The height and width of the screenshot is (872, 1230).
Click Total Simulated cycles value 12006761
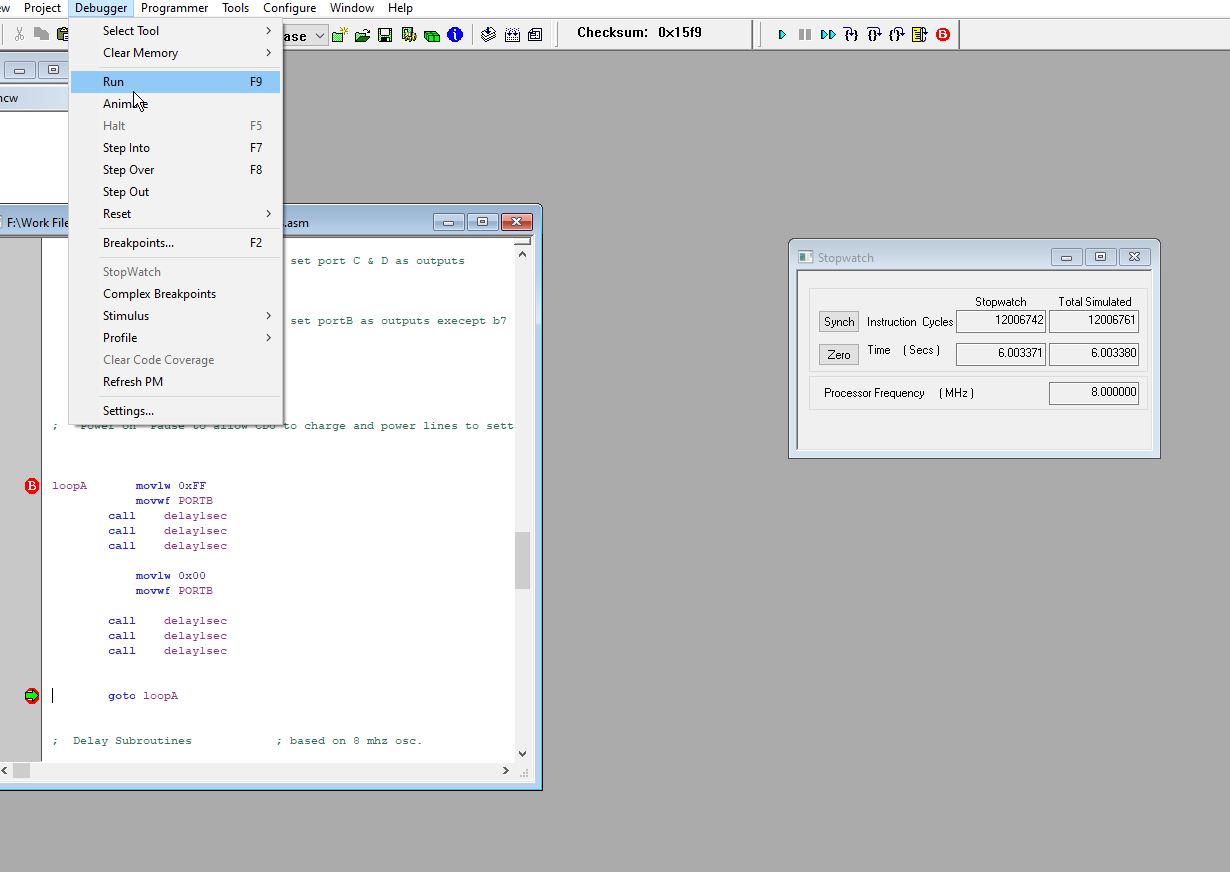pyautogui.click(x=1094, y=321)
